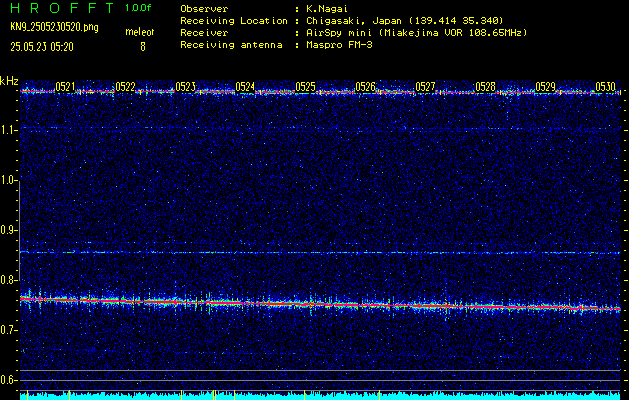The image size is (629, 400).
Task: Click the 0.6 frequency axis label
Action: 9,380
